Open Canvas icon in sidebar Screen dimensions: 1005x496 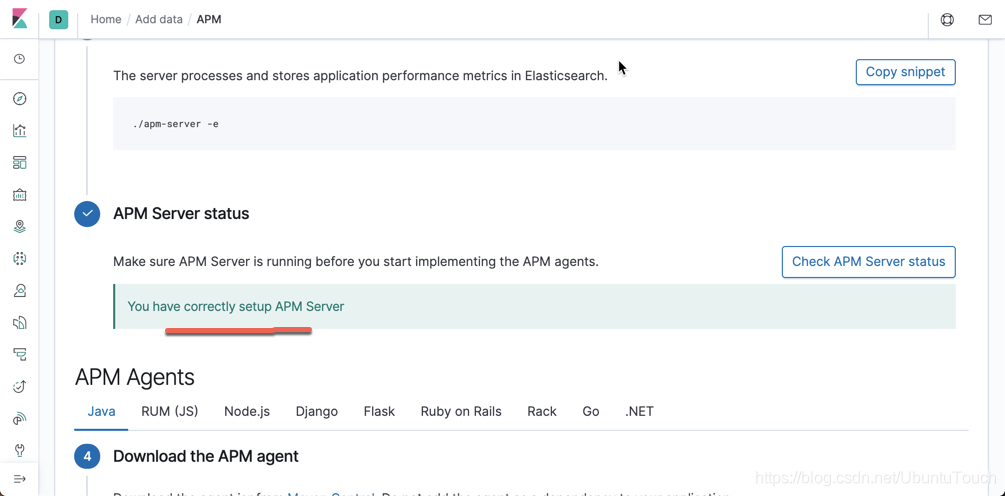[20, 194]
